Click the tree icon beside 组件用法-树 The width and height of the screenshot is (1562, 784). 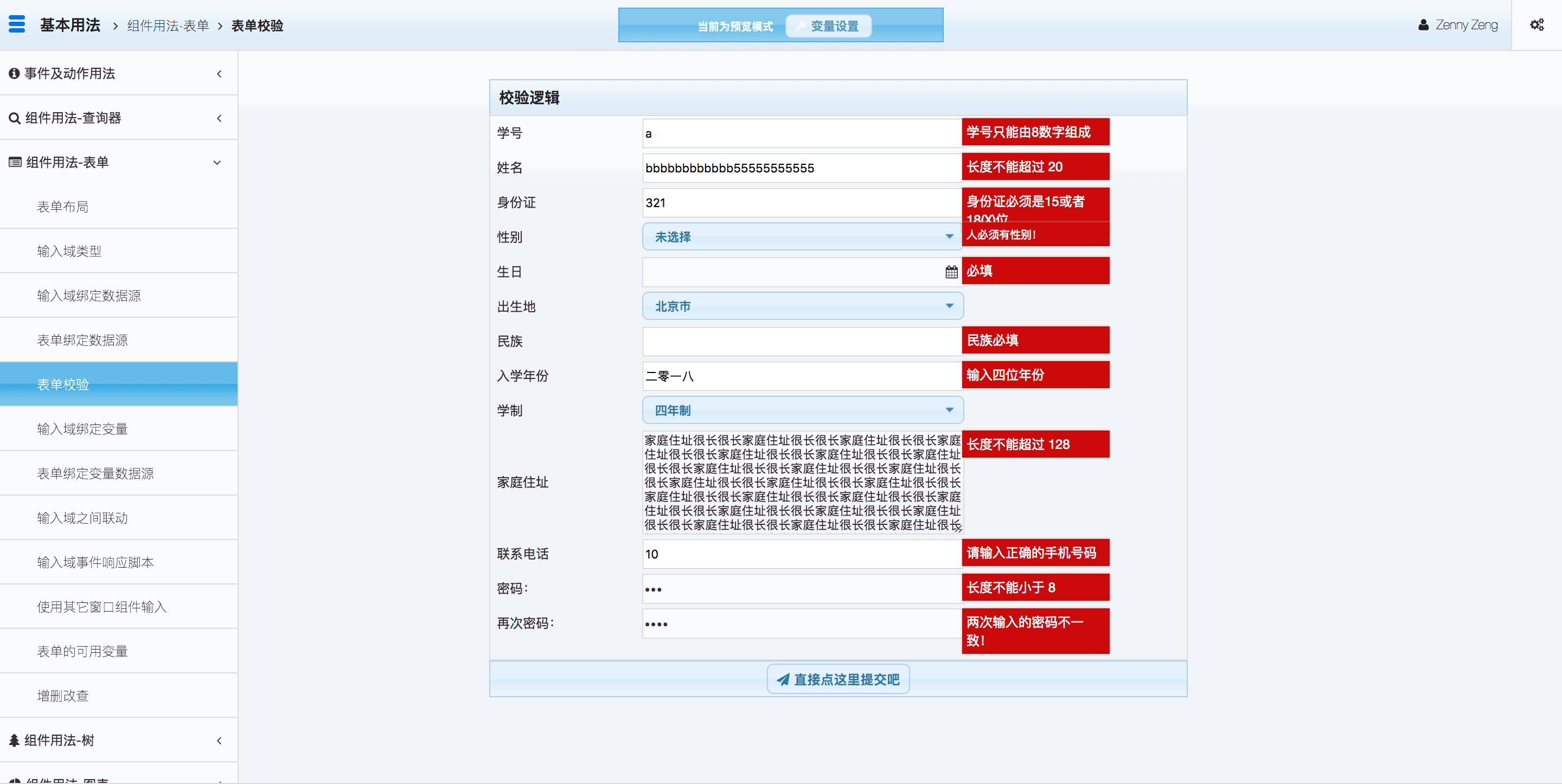tap(14, 740)
